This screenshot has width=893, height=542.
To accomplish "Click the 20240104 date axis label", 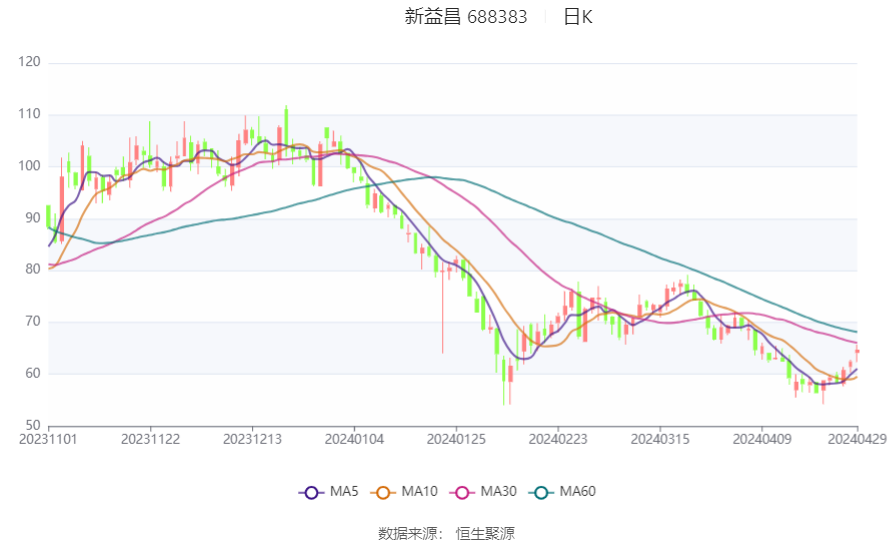I will coord(354,440).
